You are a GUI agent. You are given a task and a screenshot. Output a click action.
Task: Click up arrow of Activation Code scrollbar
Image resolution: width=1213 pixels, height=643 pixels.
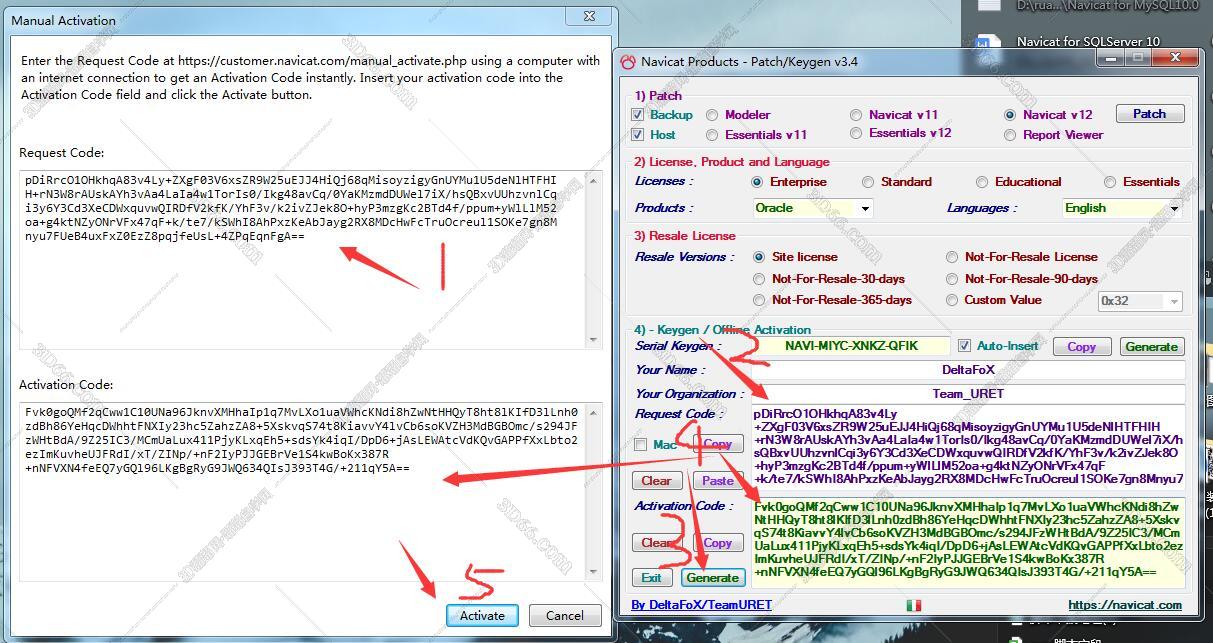[x=594, y=413]
